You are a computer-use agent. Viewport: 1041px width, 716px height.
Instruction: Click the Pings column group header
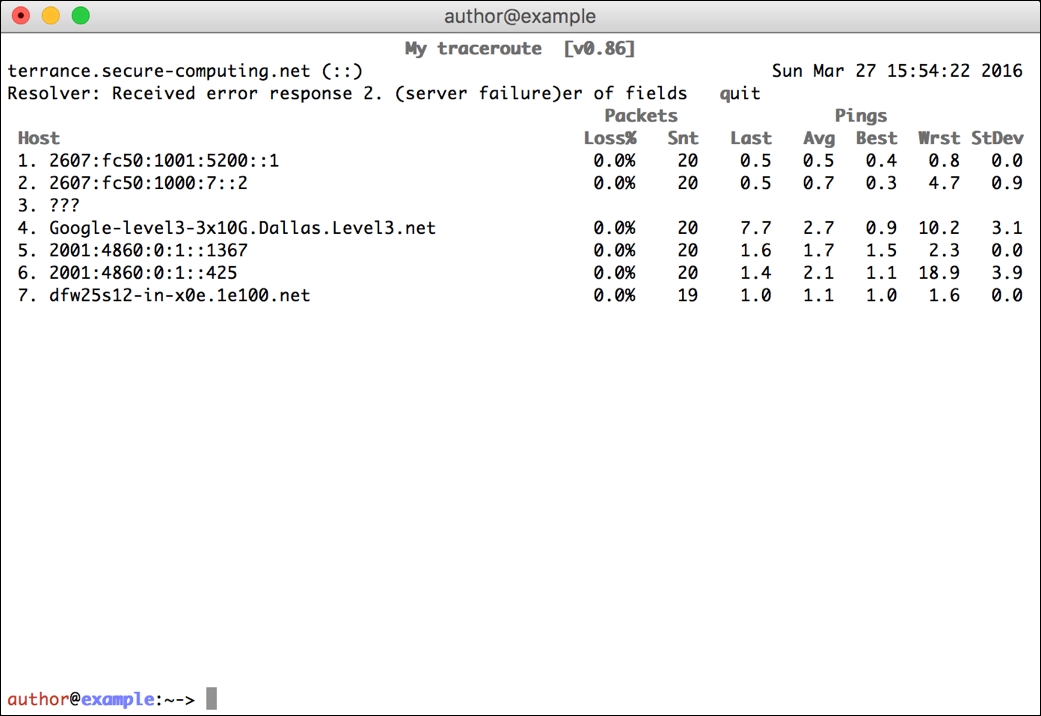tap(860, 116)
